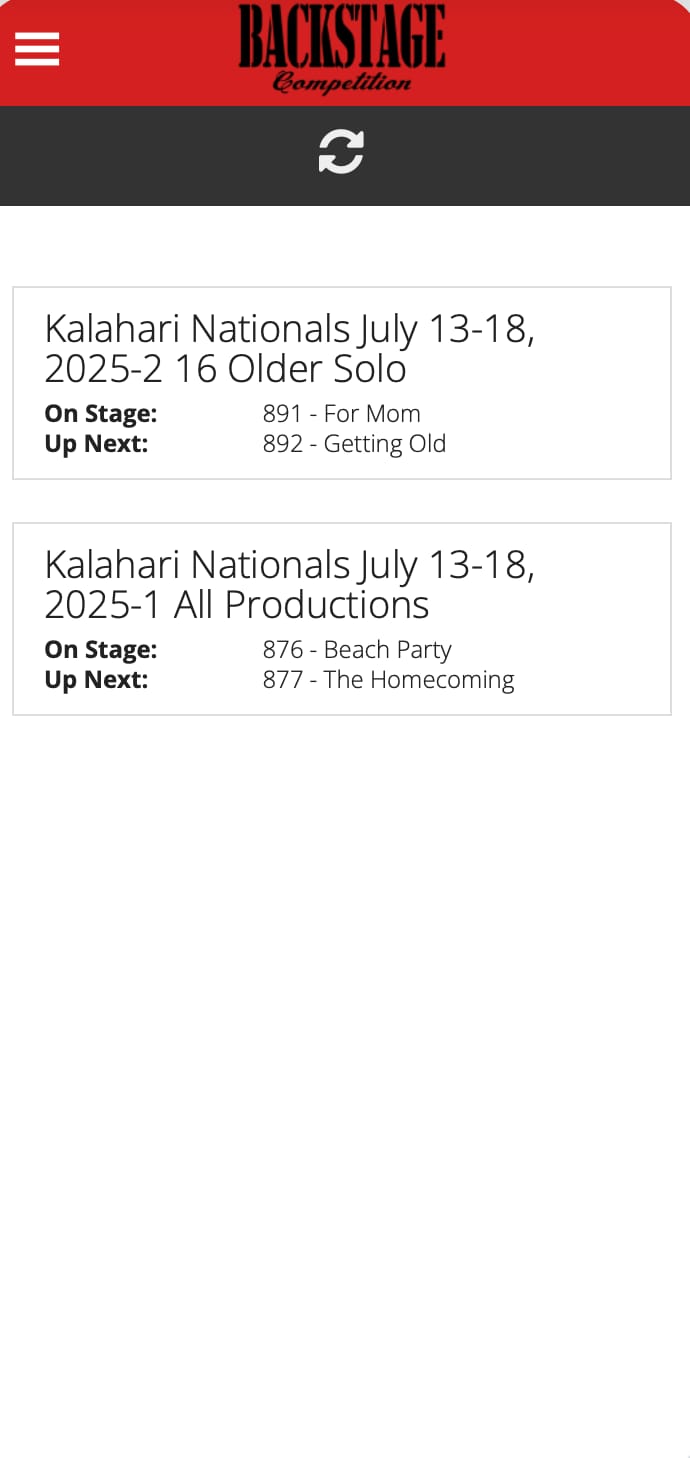690x1458 pixels.
Task: Click the cursive Competition logo text
Action: [x=341, y=82]
